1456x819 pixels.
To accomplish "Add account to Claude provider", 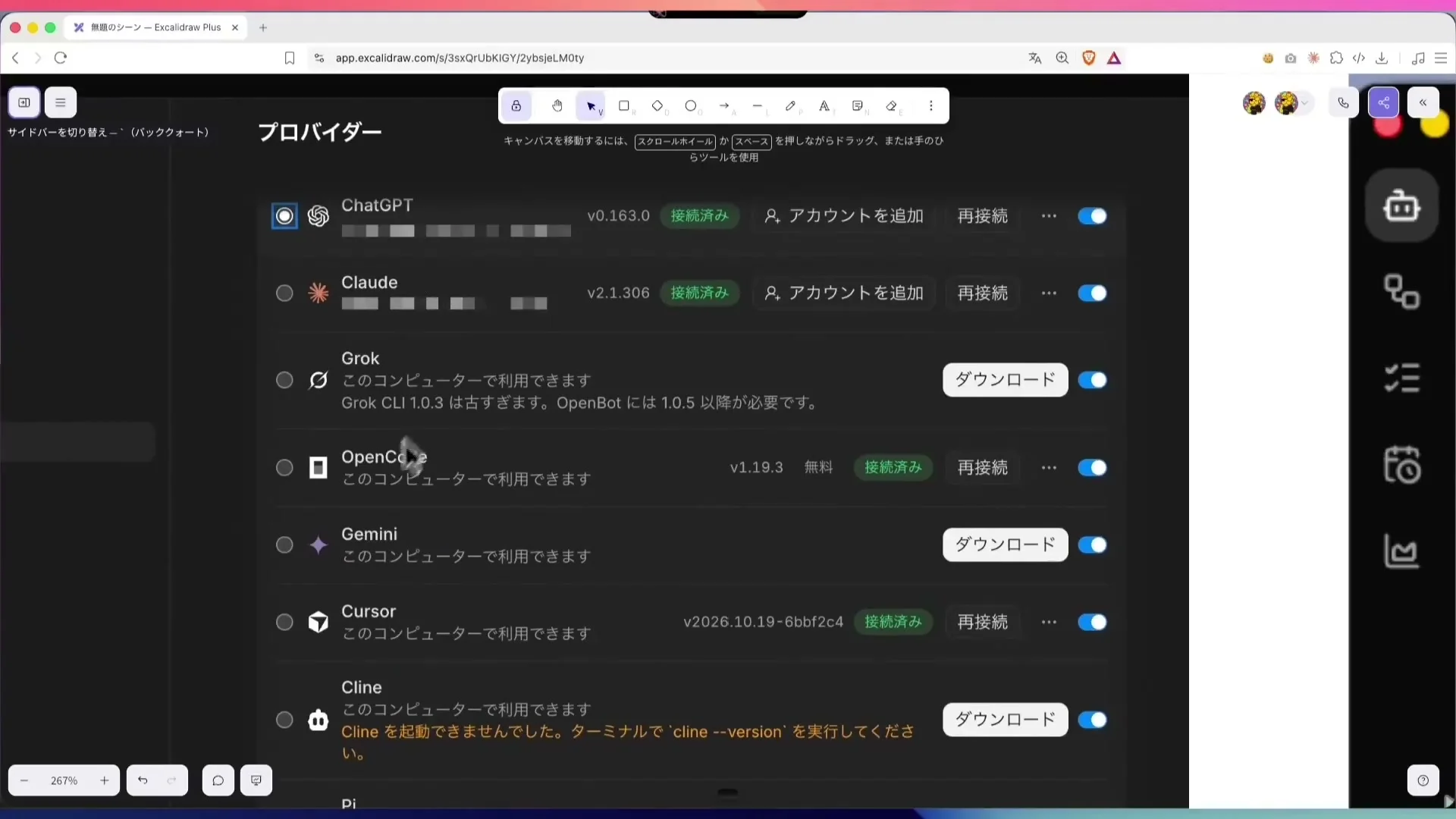I will coord(844,293).
